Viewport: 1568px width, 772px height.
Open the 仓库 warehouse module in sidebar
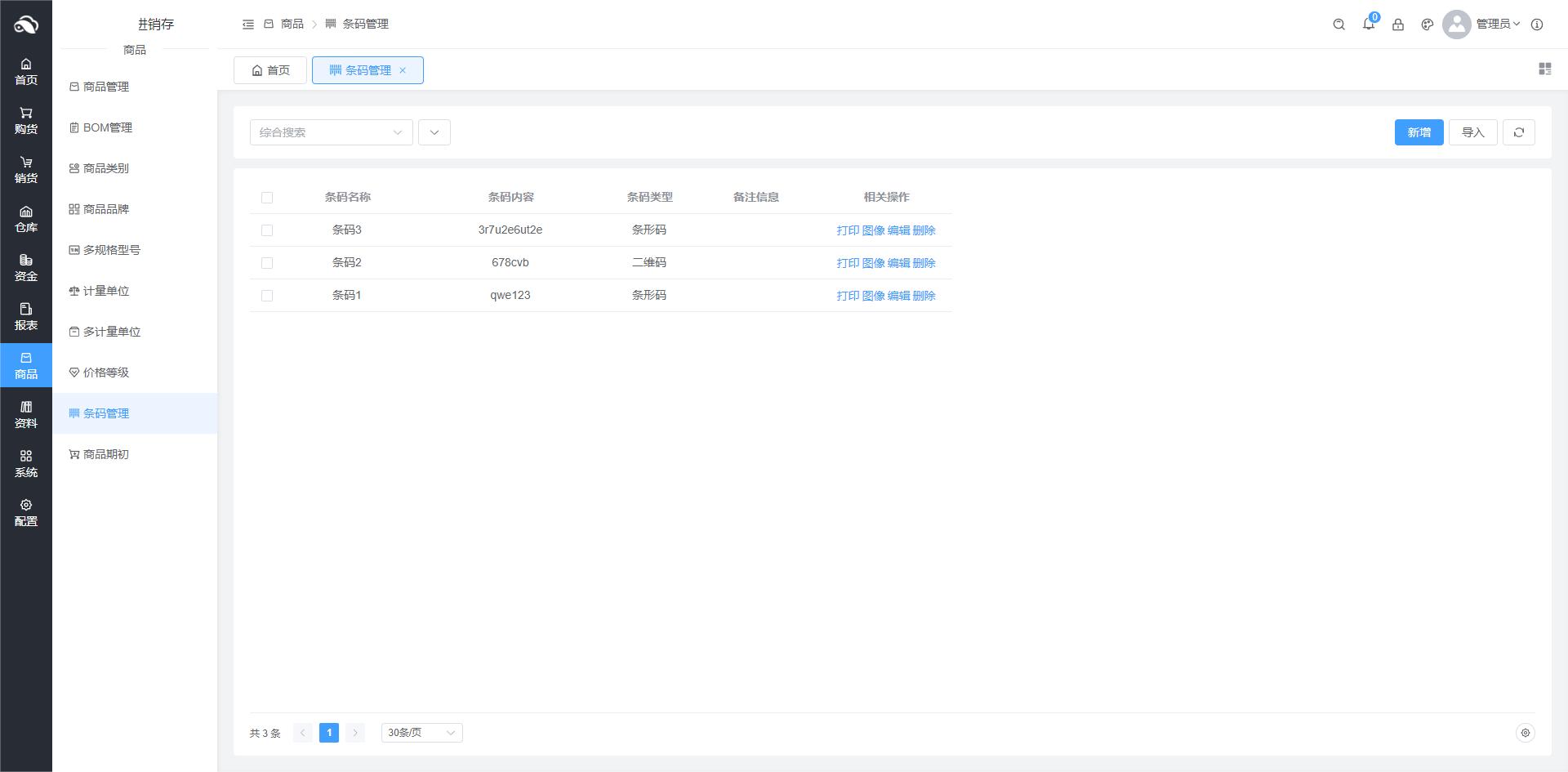point(26,219)
